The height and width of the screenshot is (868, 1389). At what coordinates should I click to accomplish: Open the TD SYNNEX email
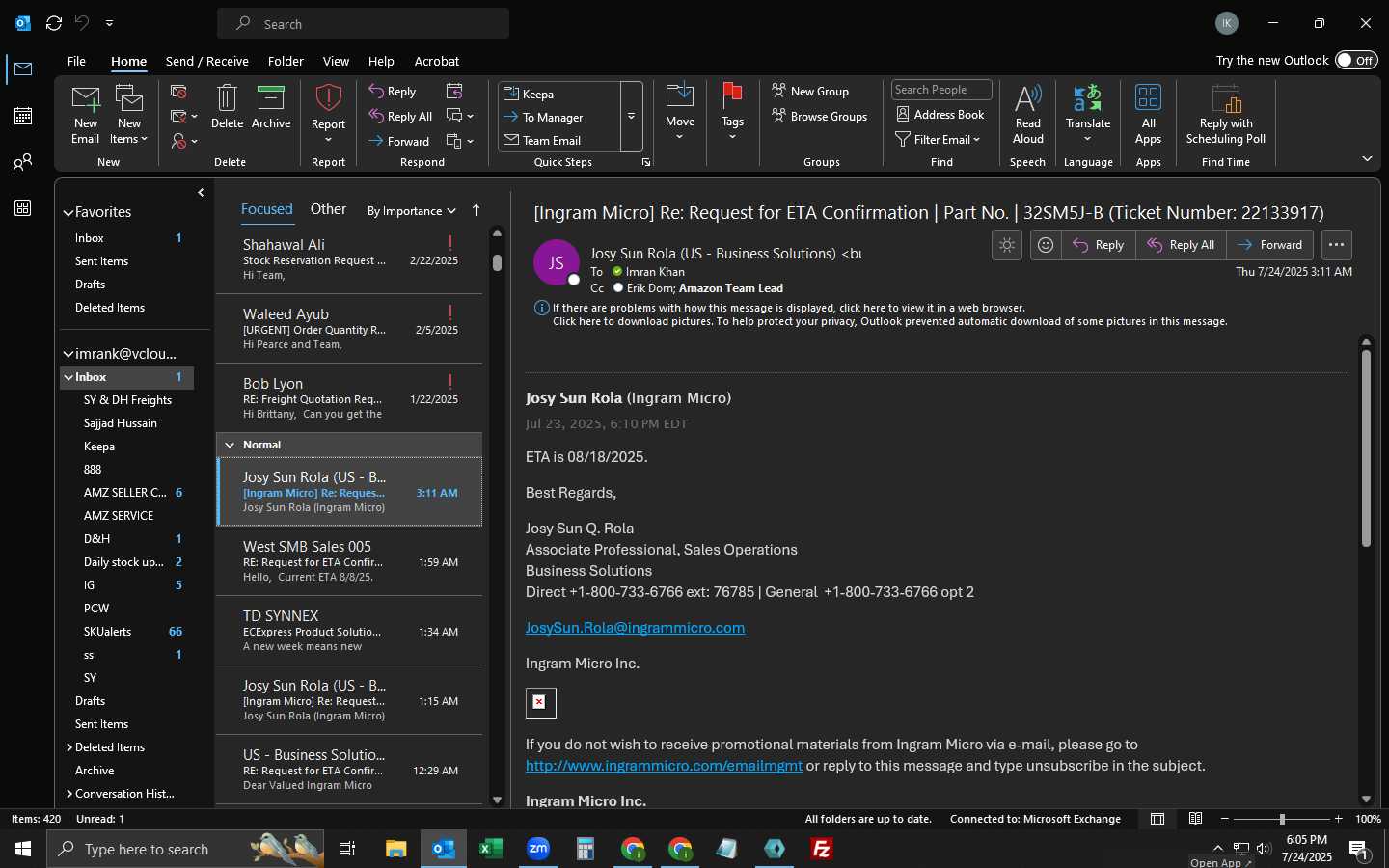[x=349, y=631]
